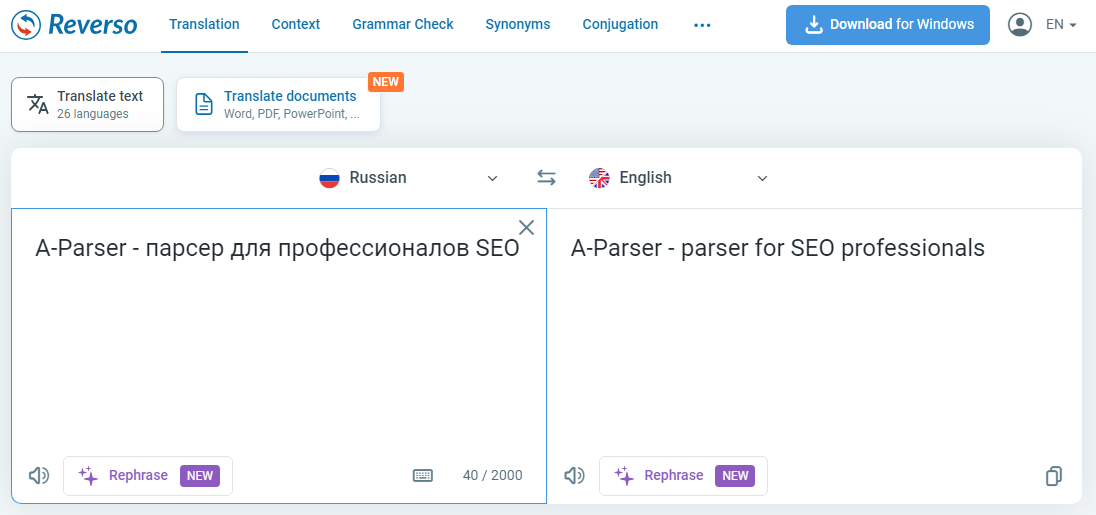Screen dimensions: 1096x515
Task: Open the three-dots more menu
Action: (702, 25)
